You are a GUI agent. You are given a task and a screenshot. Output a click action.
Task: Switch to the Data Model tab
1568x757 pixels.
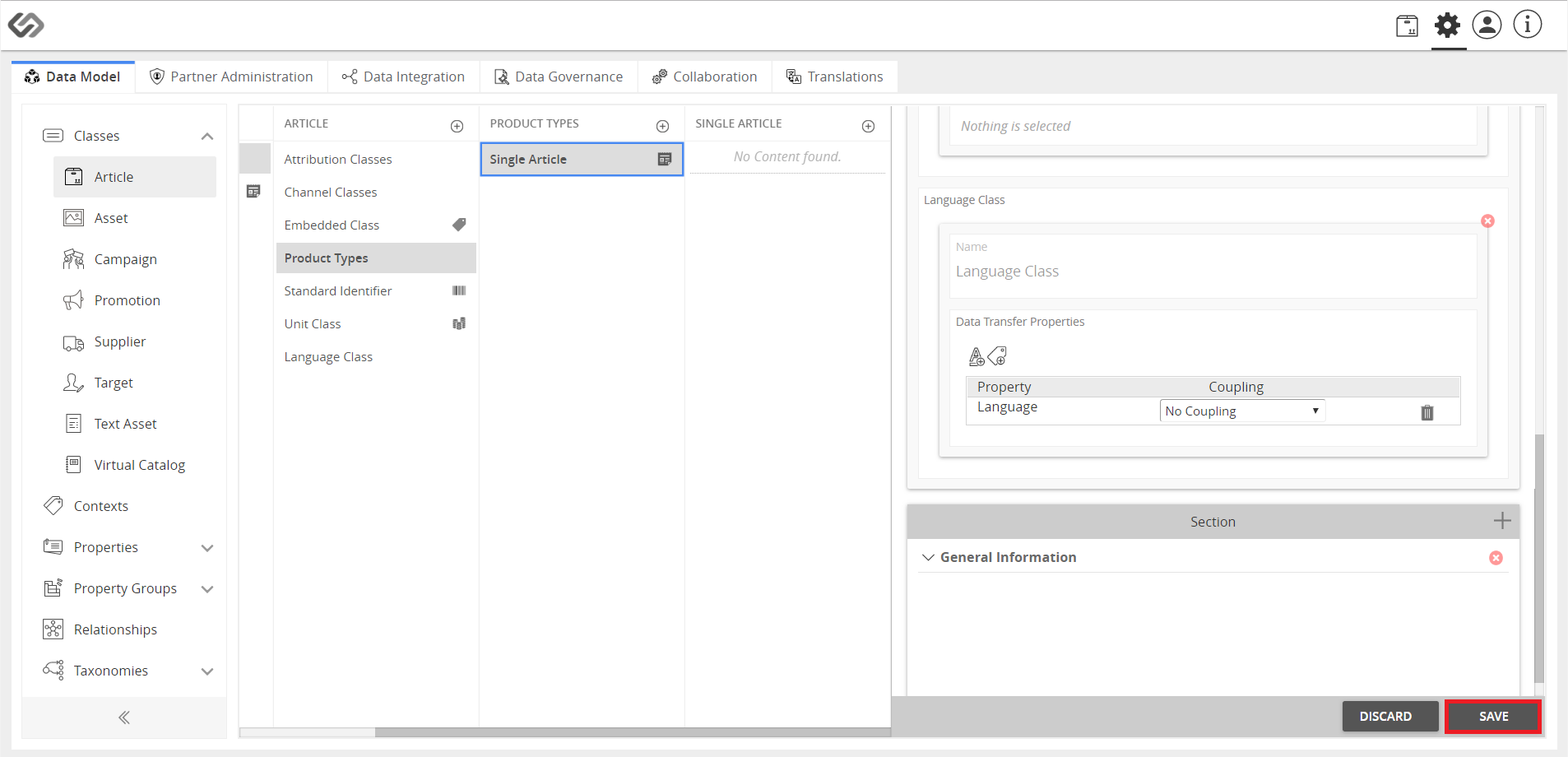73,77
